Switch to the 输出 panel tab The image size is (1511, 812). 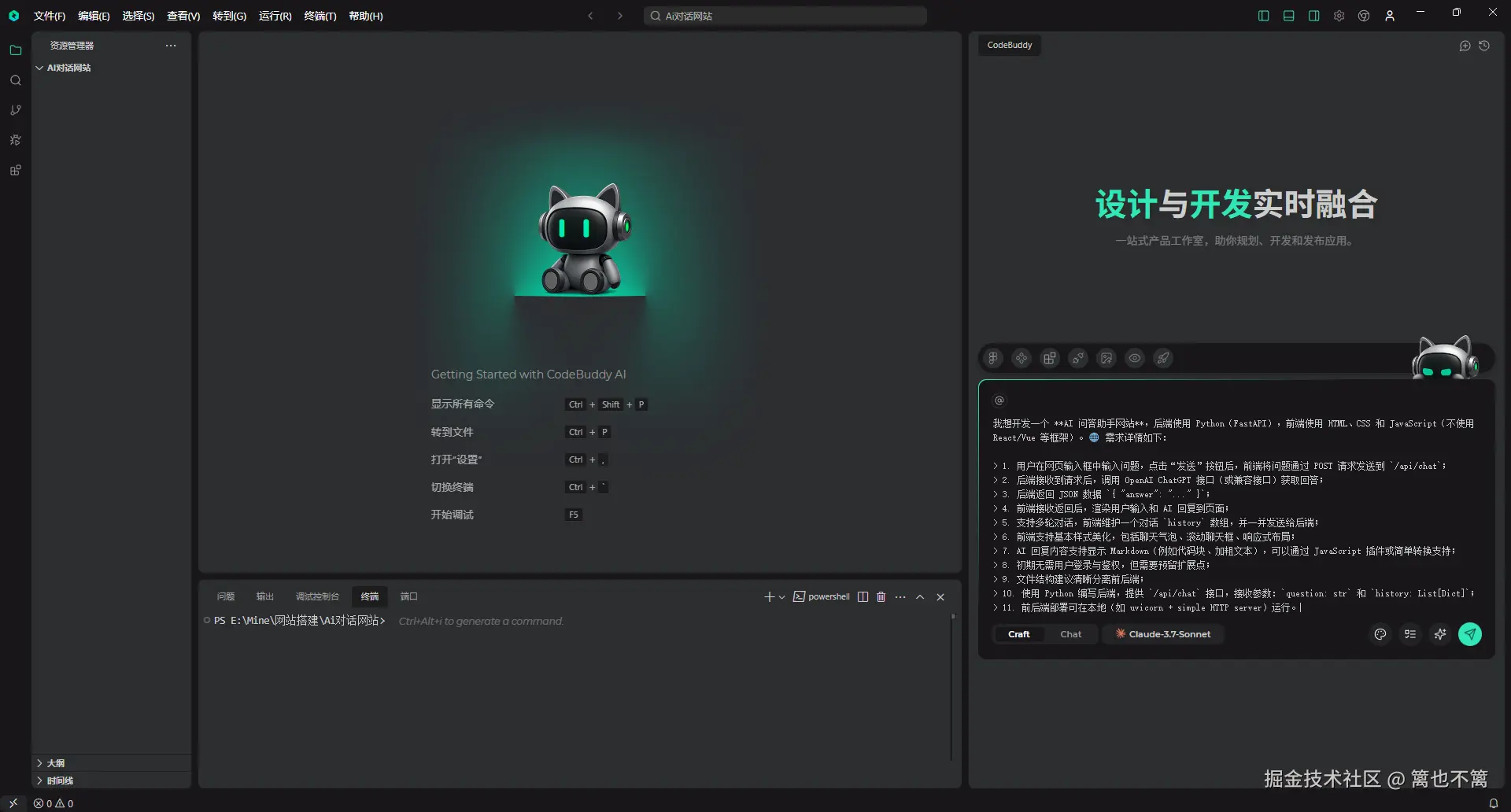[x=265, y=596]
